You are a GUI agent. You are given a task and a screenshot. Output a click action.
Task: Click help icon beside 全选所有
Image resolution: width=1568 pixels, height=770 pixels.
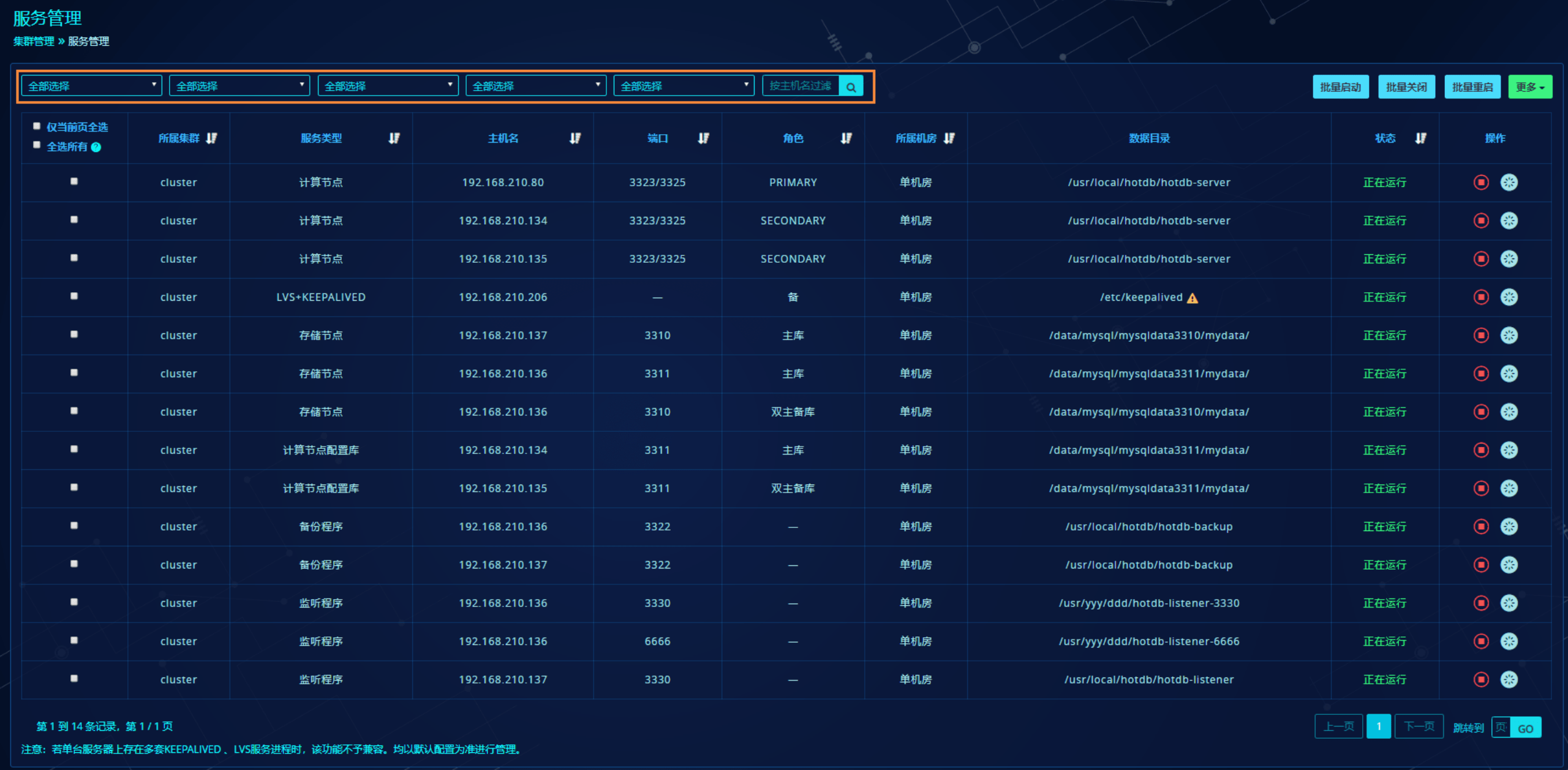pos(96,147)
